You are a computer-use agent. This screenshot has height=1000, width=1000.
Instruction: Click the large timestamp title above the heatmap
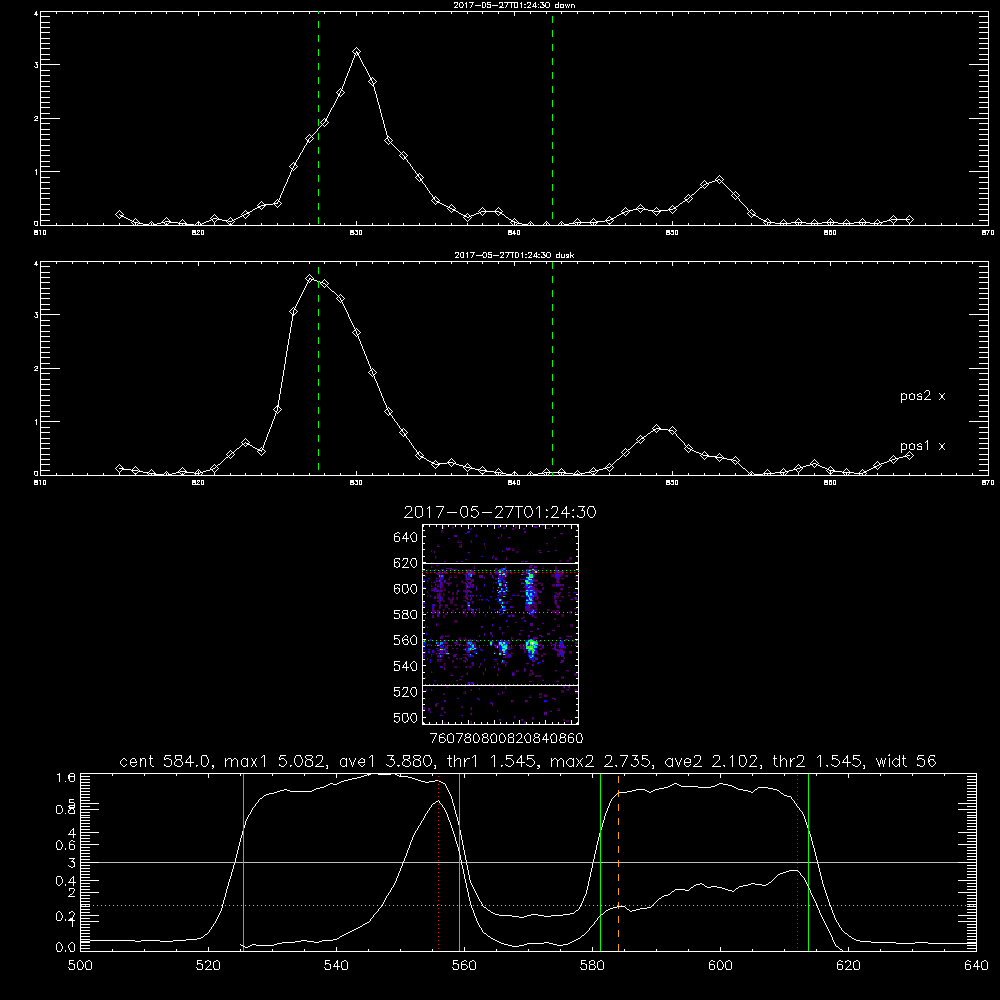(500, 512)
